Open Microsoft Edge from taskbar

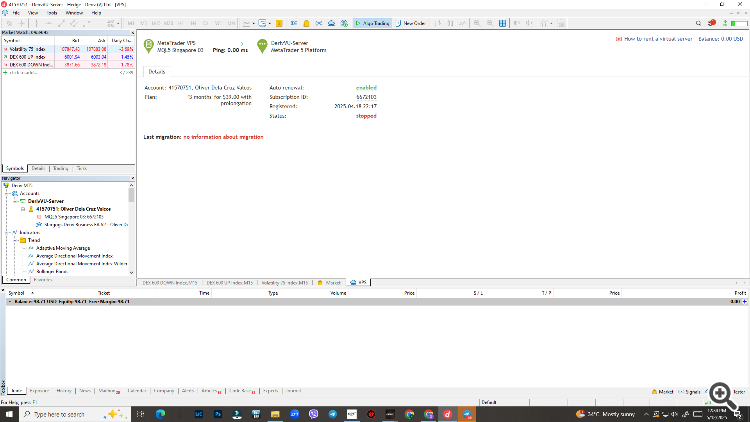point(160,414)
